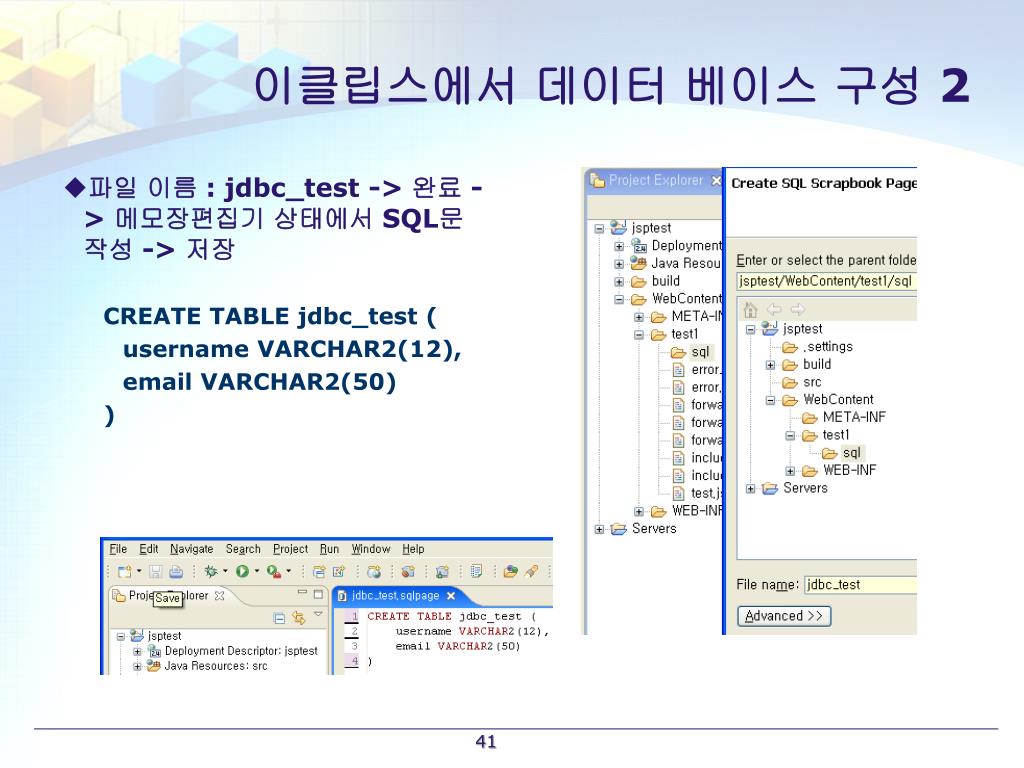Click the Open Task folder toolbar icon
Screen dimensions: 1024x768
[x=511, y=571]
